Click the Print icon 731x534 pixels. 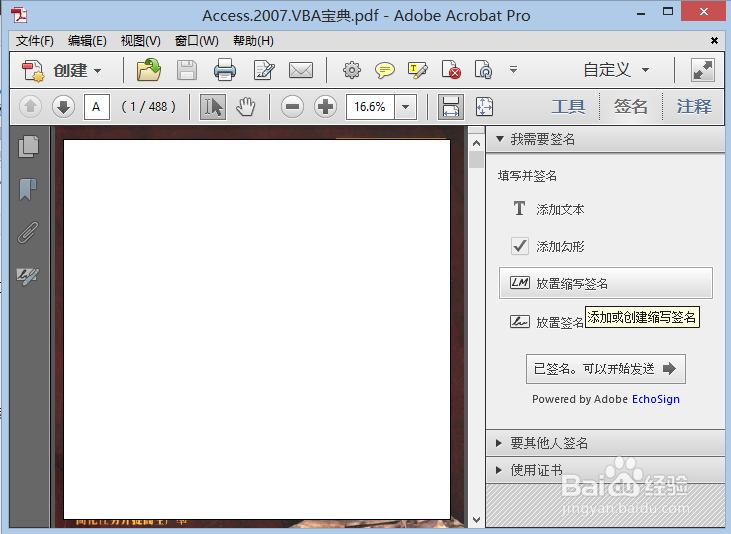[225, 70]
